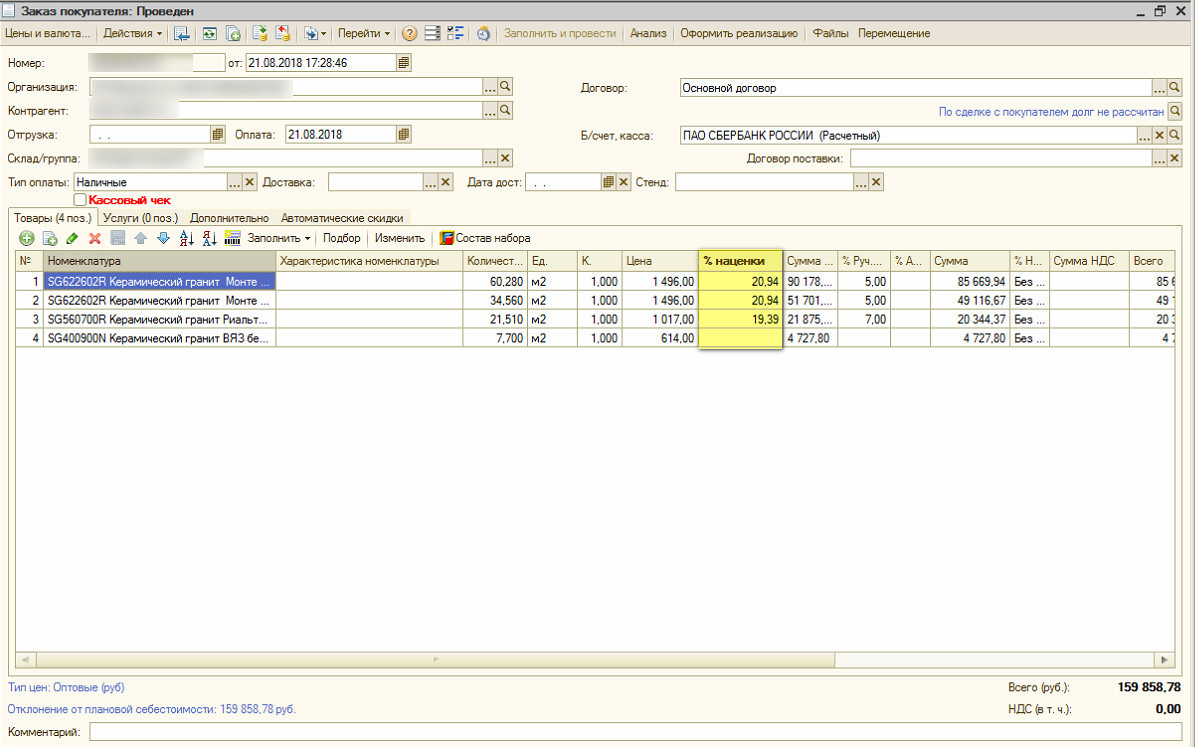Copy the current row in the goods toolbar

(x=49, y=238)
